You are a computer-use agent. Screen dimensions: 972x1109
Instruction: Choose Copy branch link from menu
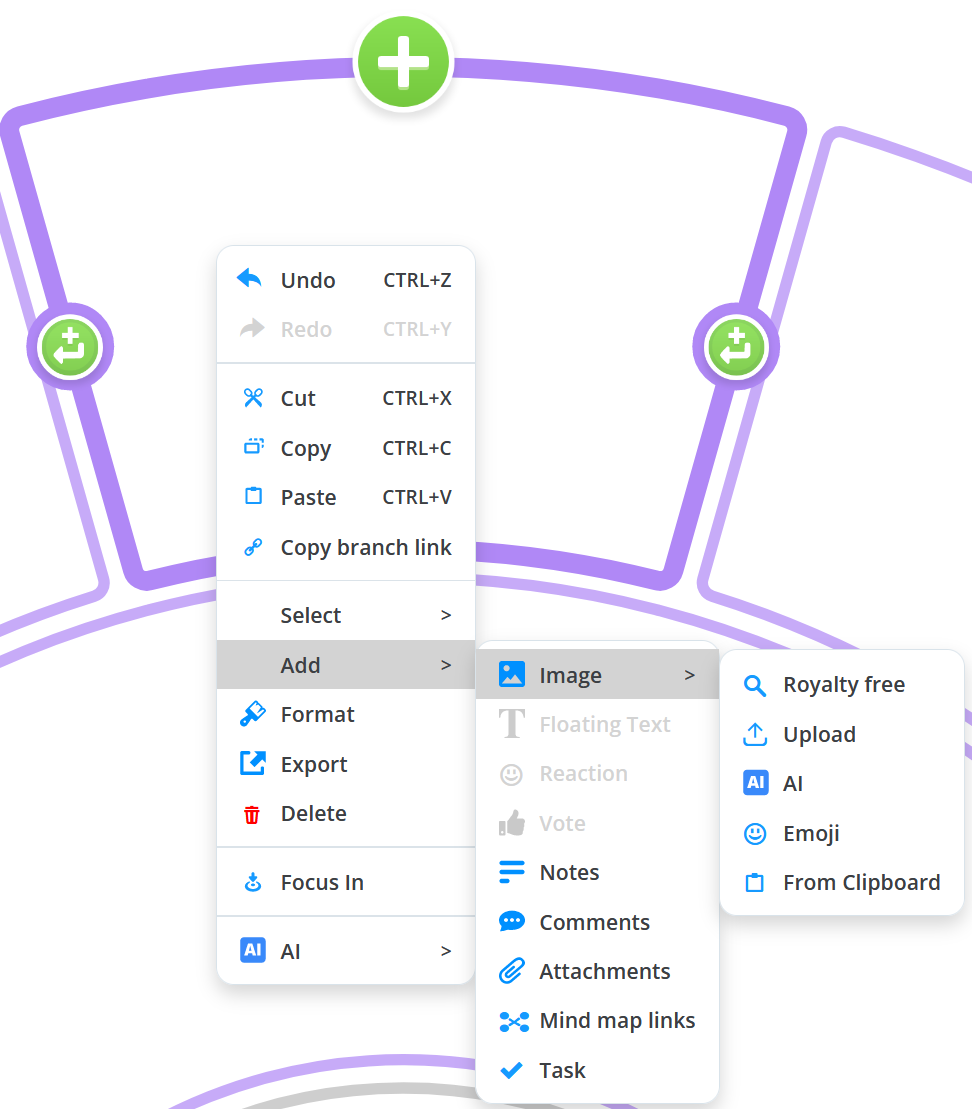pos(365,547)
